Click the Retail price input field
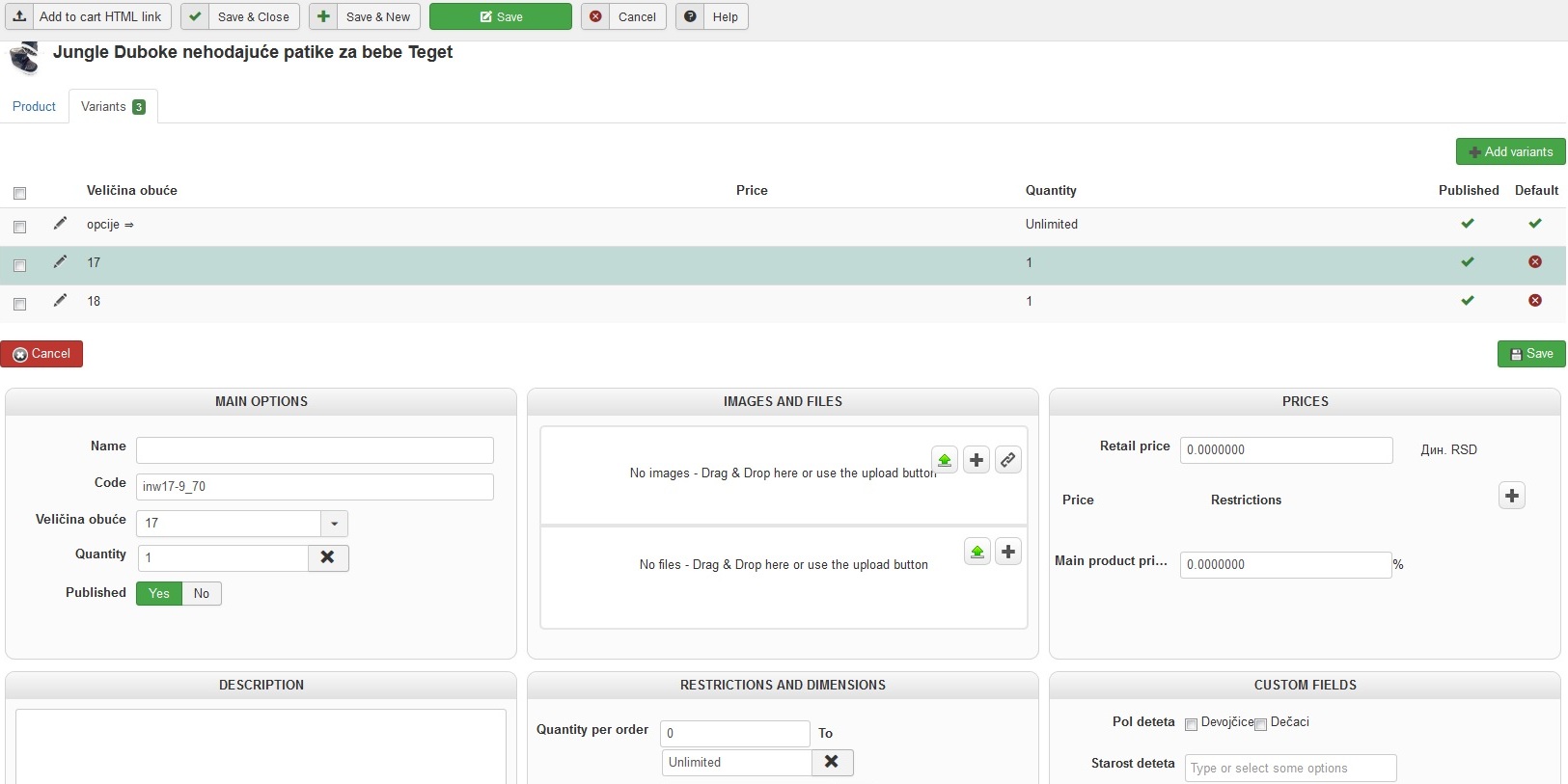 coord(1286,450)
